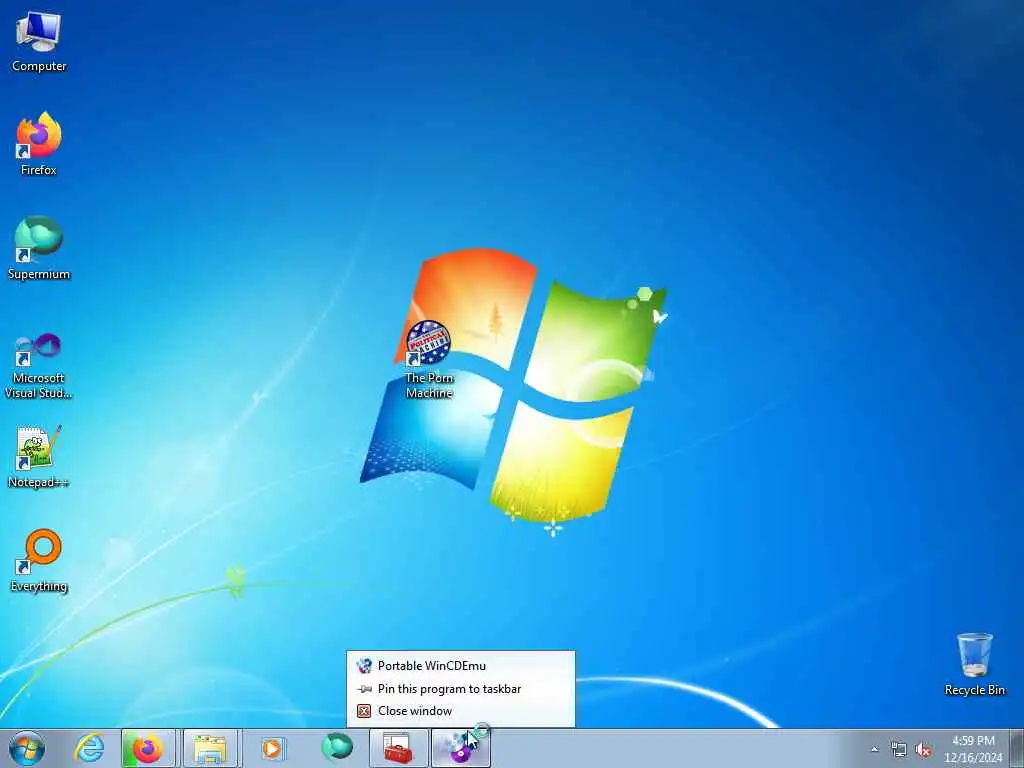This screenshot has width=1024, height=768.
Task: Show hidden system tray icons
Action: 874,749
